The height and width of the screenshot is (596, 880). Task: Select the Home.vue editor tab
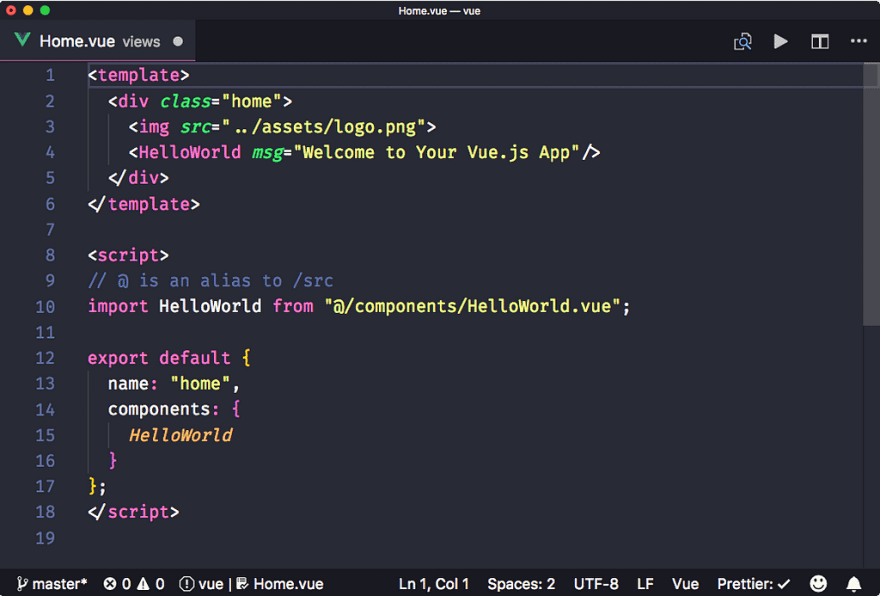(x=98, y=41)
